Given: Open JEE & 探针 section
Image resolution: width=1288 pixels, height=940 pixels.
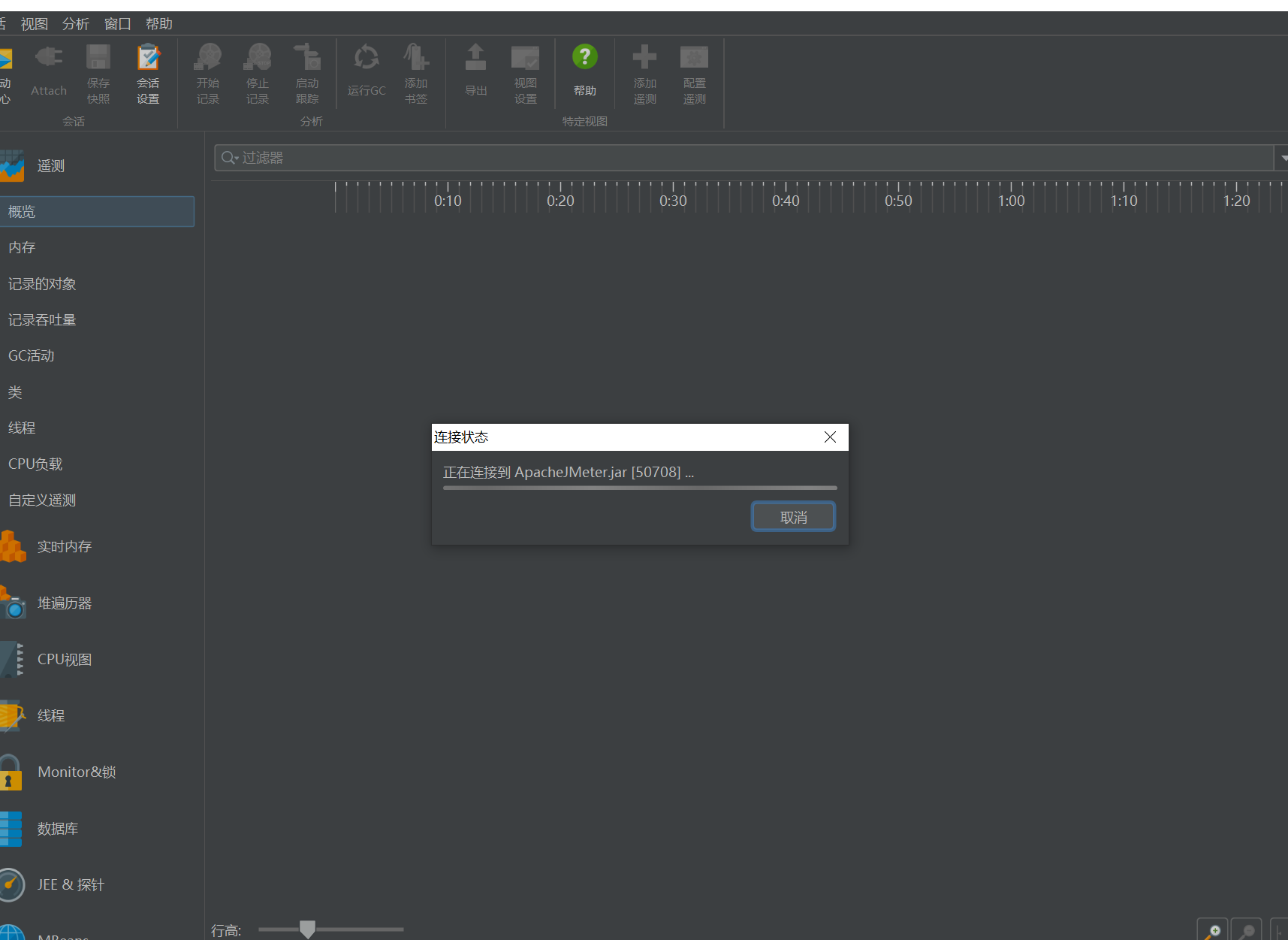Looking at the screenshot, I should (71, 884).
